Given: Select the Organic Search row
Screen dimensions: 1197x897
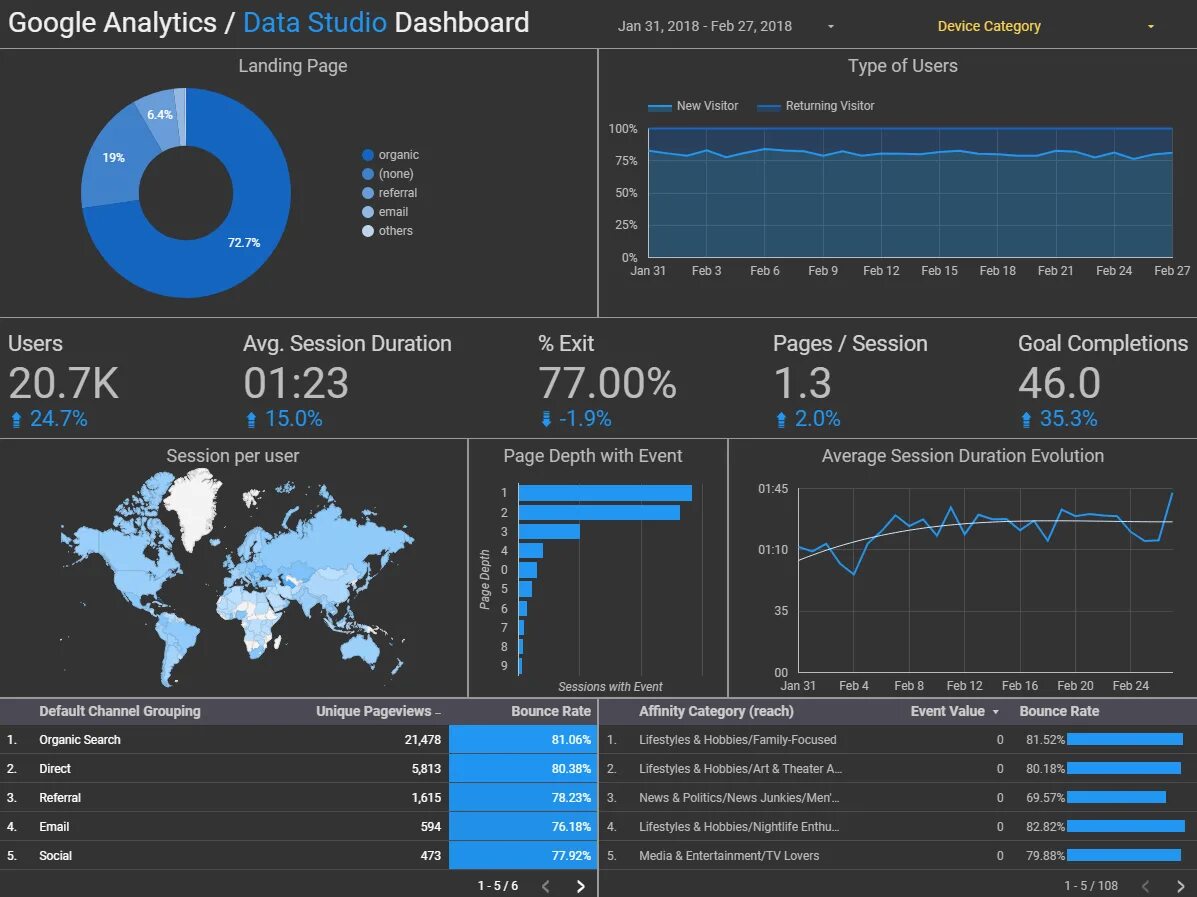Looking at the screenshot, I should tap(299, 740).
